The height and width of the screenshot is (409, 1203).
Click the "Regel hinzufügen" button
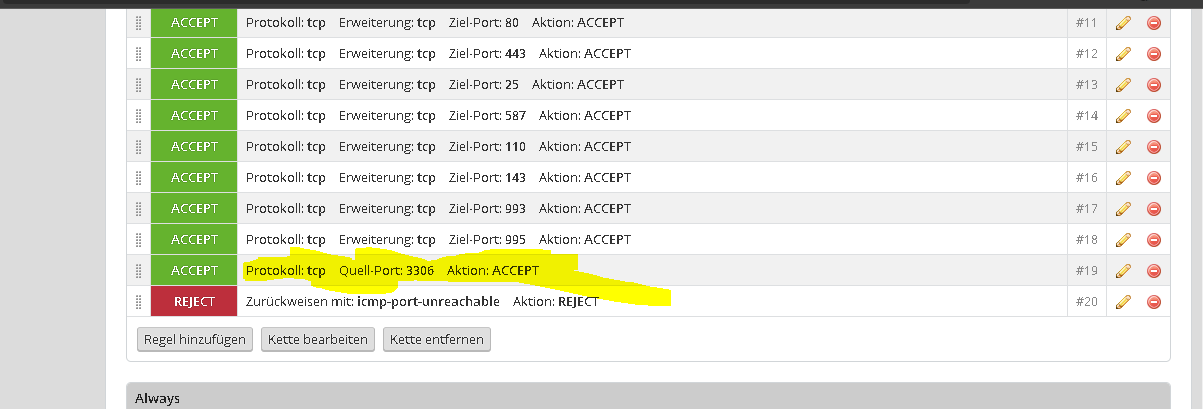tap(195, 340)
